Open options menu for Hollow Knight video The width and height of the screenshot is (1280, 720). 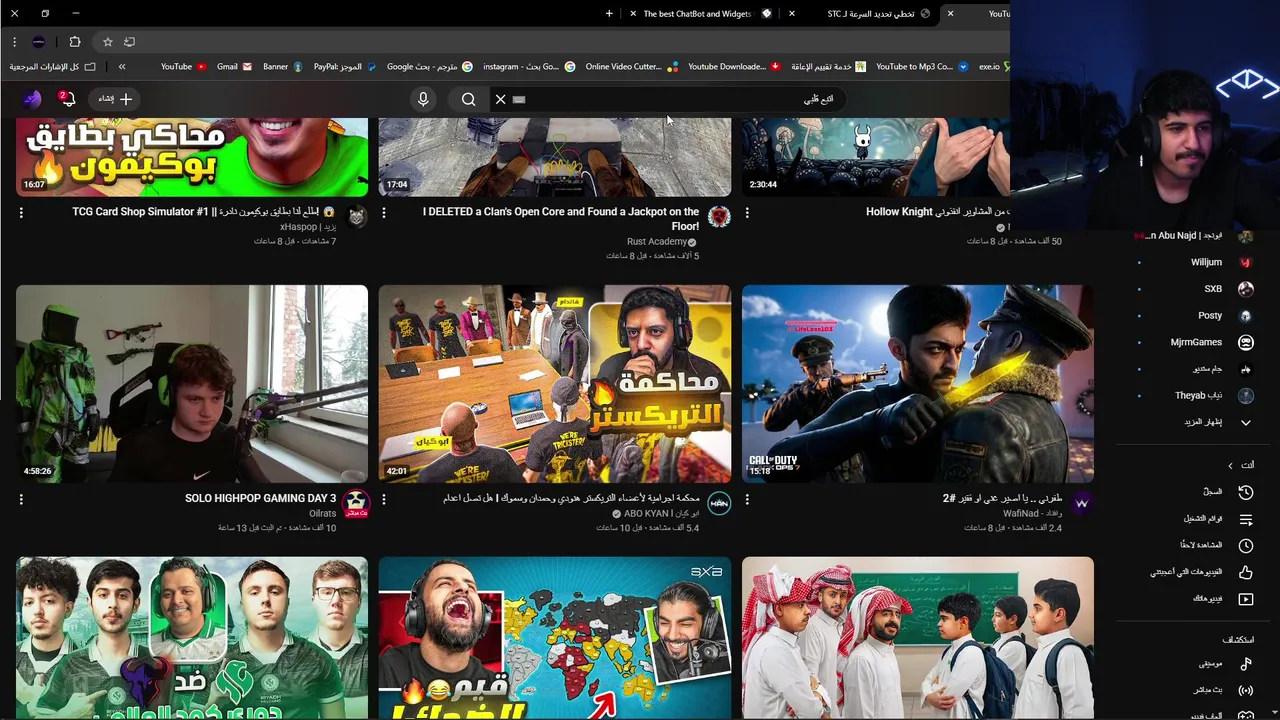point(747,213)
